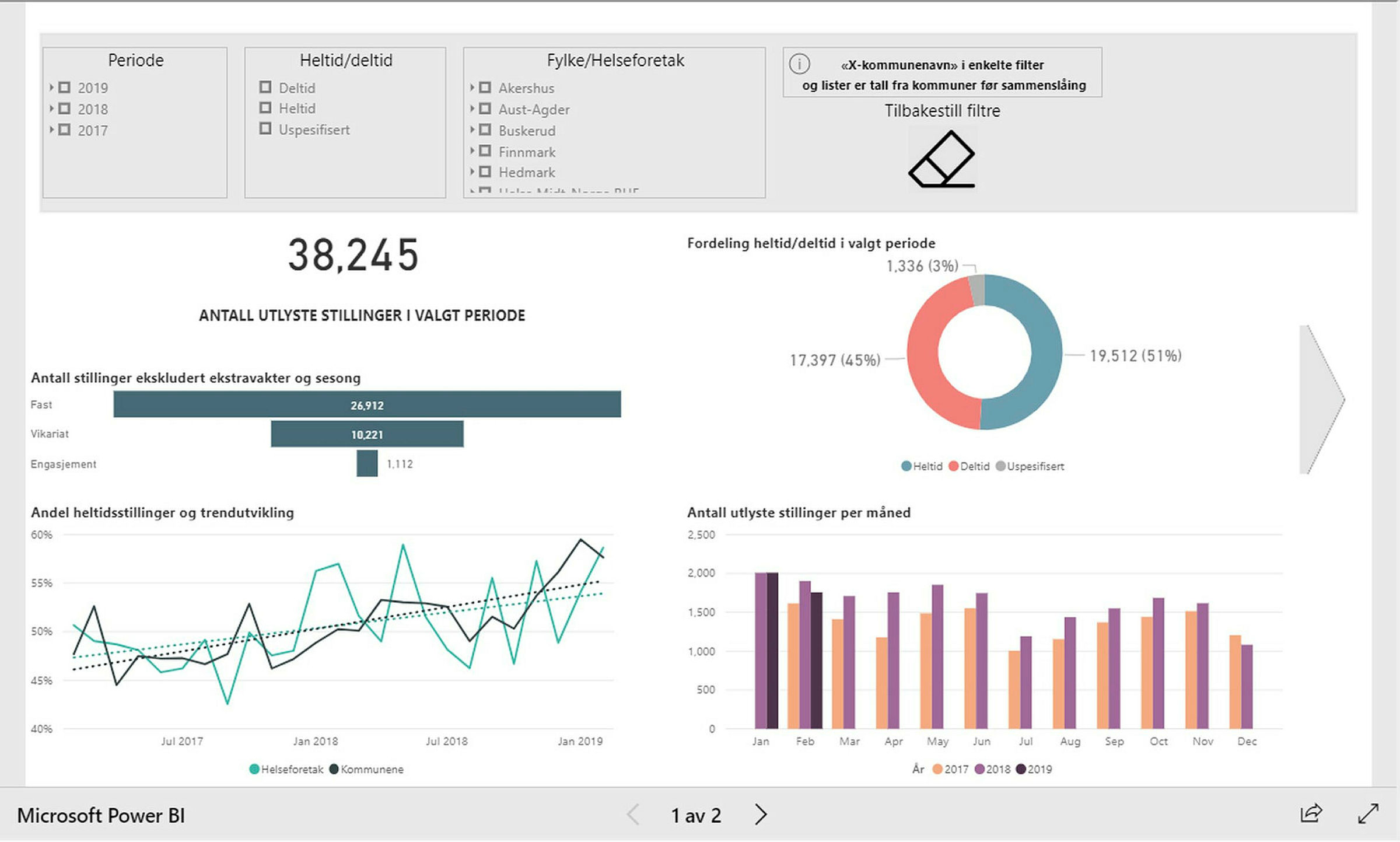Select the Vikariat bar with 10,221
Image resolution: width=1400 pixels, height=842 pixels.
367,434
